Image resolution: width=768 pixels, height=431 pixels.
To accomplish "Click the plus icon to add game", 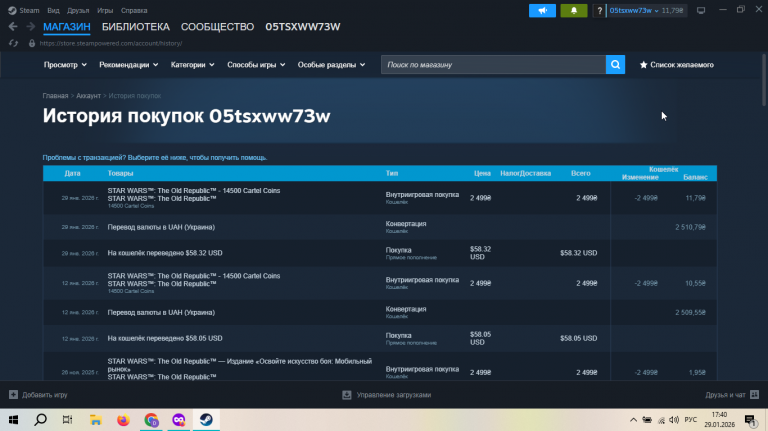I will click(x=13, y=395).
